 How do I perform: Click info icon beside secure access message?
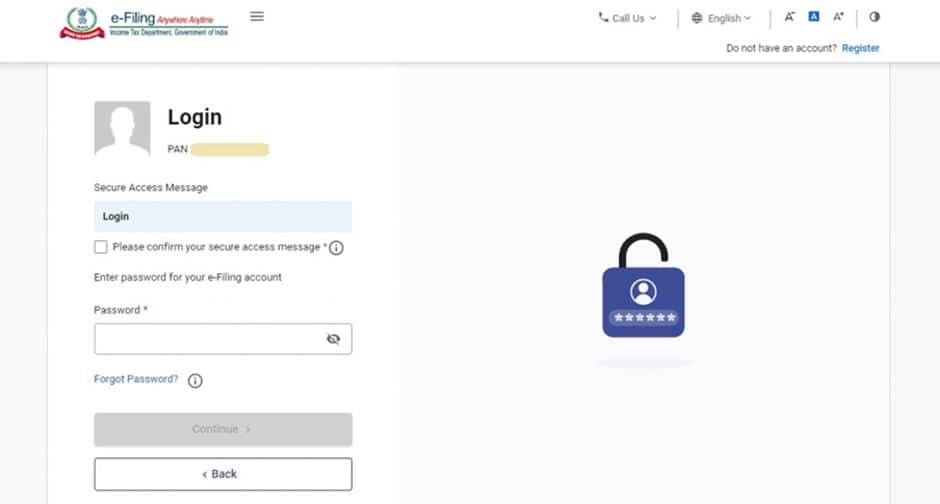click(336, 248)
